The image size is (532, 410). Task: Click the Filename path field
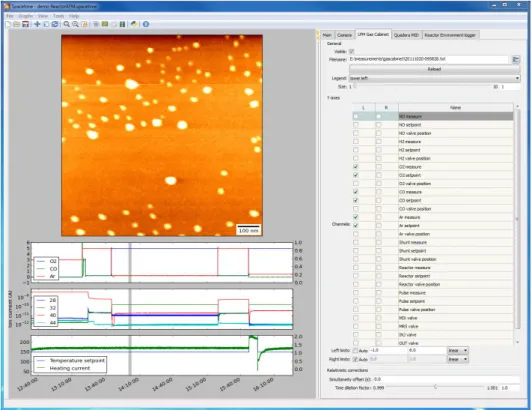click(430, 59)
